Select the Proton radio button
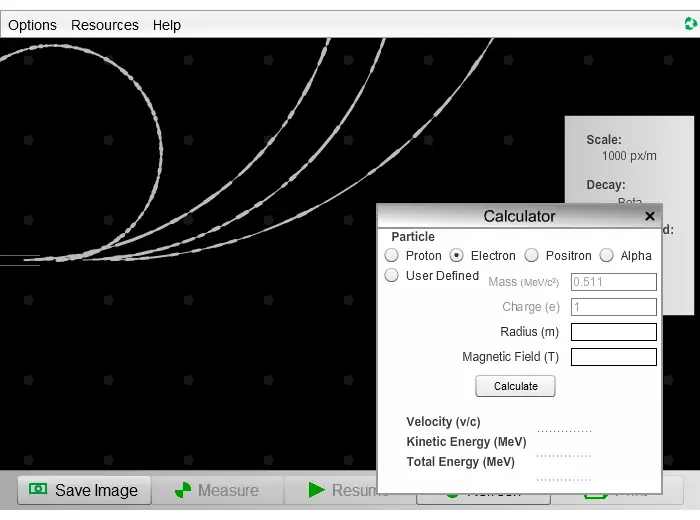Image resolution: width=700 pixels, height=520 pixels. point(392,255)
